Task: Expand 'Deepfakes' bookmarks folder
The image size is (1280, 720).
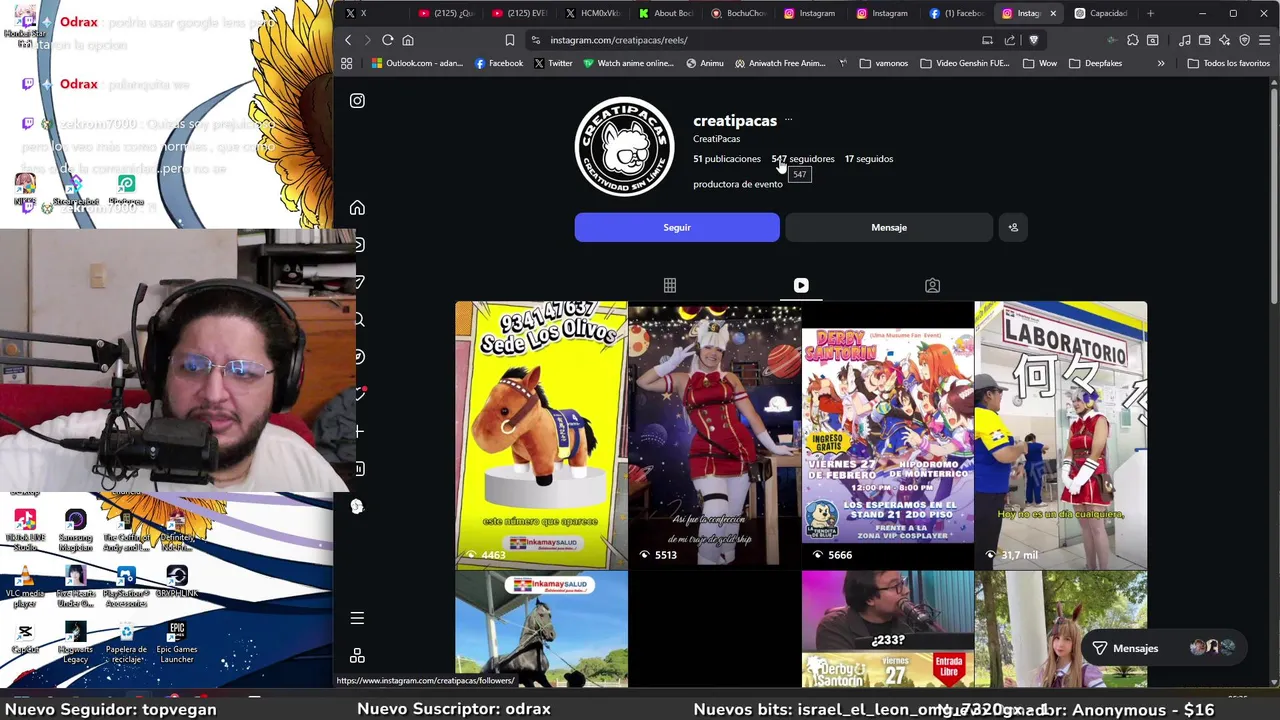Action: point(1095,63)
